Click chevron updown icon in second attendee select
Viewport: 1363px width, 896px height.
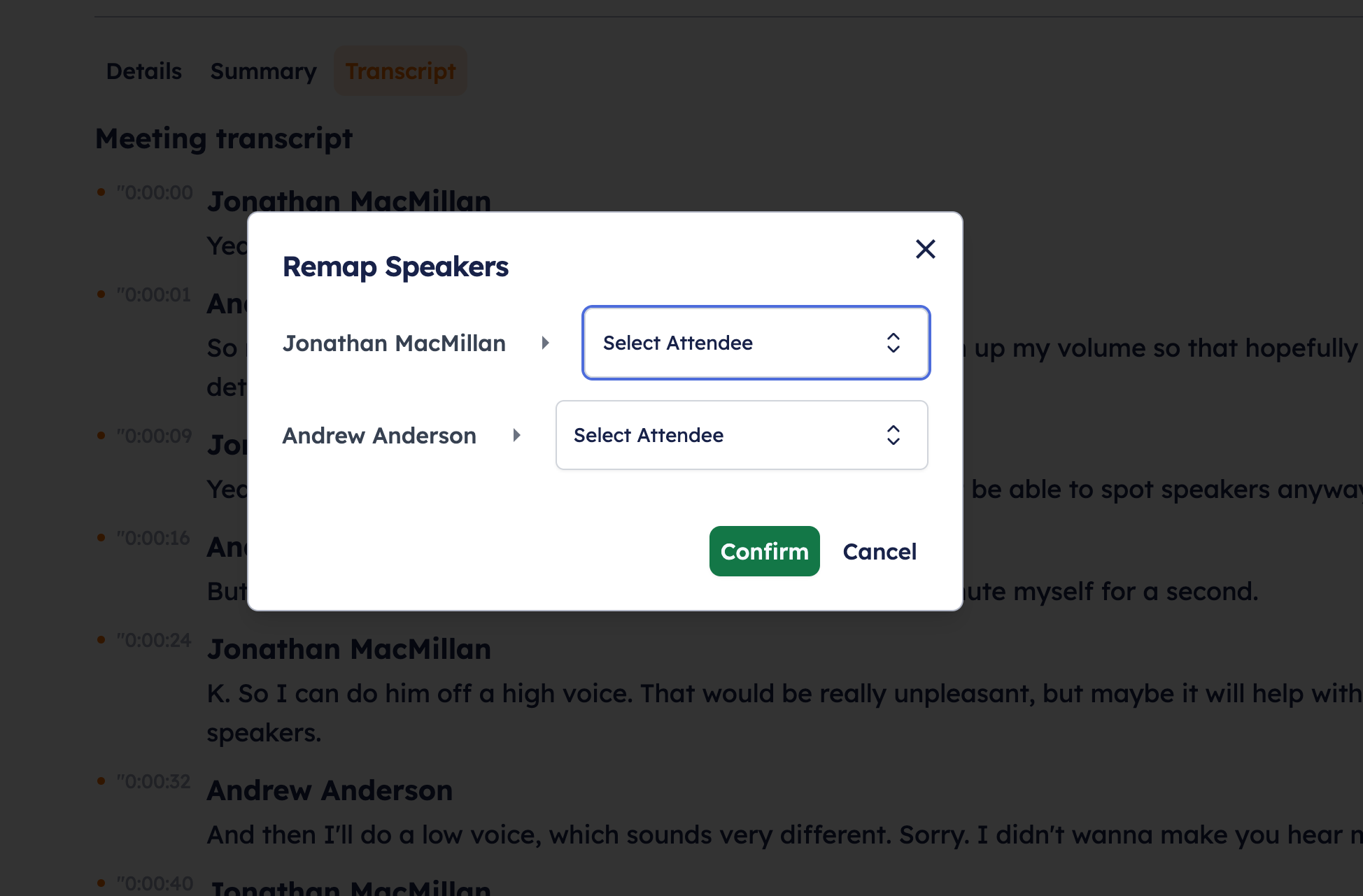coord(893,435)
